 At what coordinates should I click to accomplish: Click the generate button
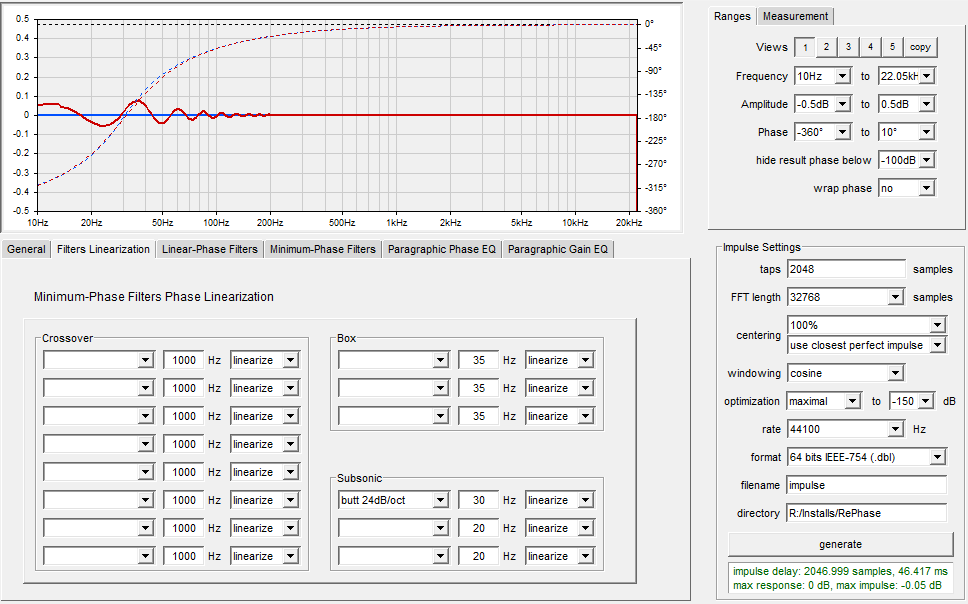(841, 544)
